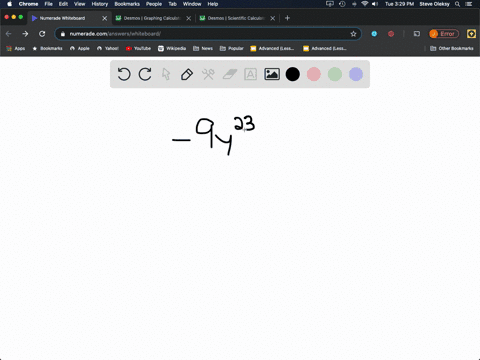The width and height of the screenshot is (480, 360).
Task: Open the Bookmarks menu in menu bar
Action: [x=127, y=4]
